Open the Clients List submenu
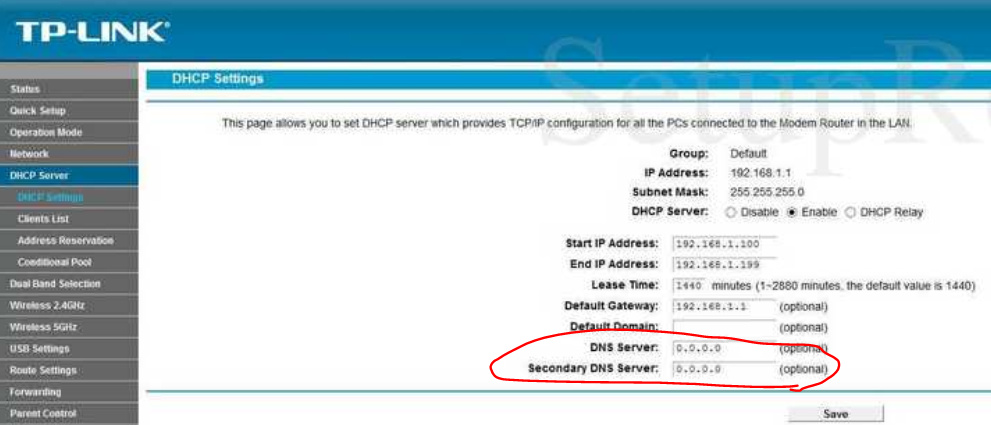991x425 pixels. [x=43, y=219]
